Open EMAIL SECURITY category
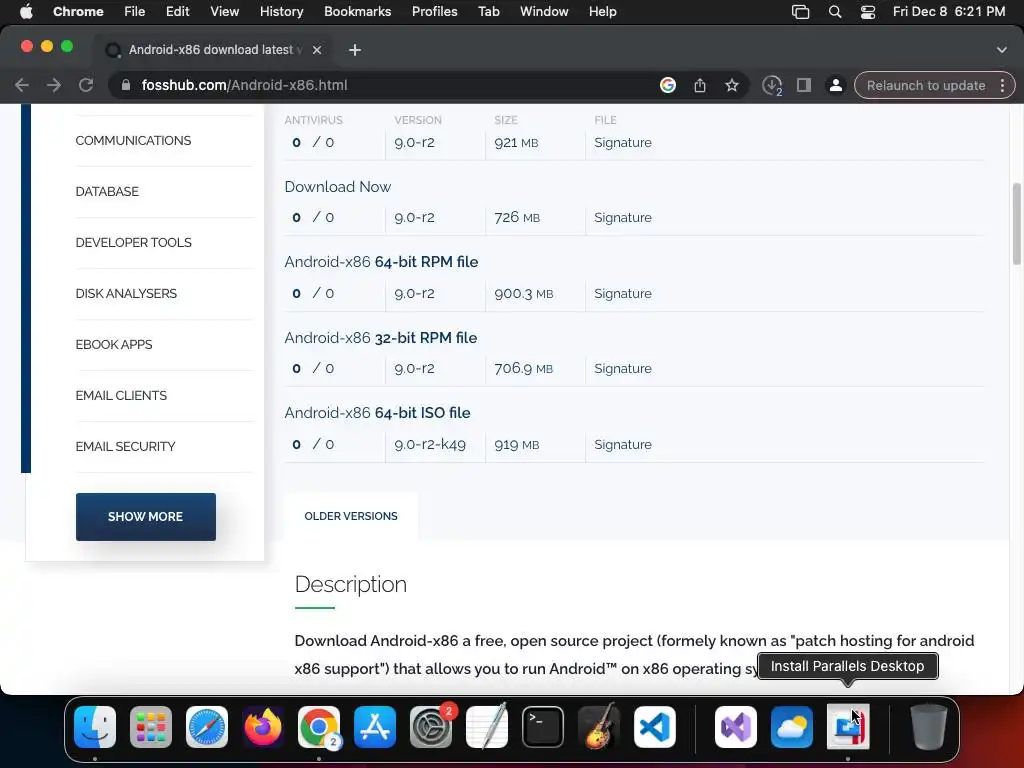The width and height of the screenshot is (1024, 768). coord(125,446)
